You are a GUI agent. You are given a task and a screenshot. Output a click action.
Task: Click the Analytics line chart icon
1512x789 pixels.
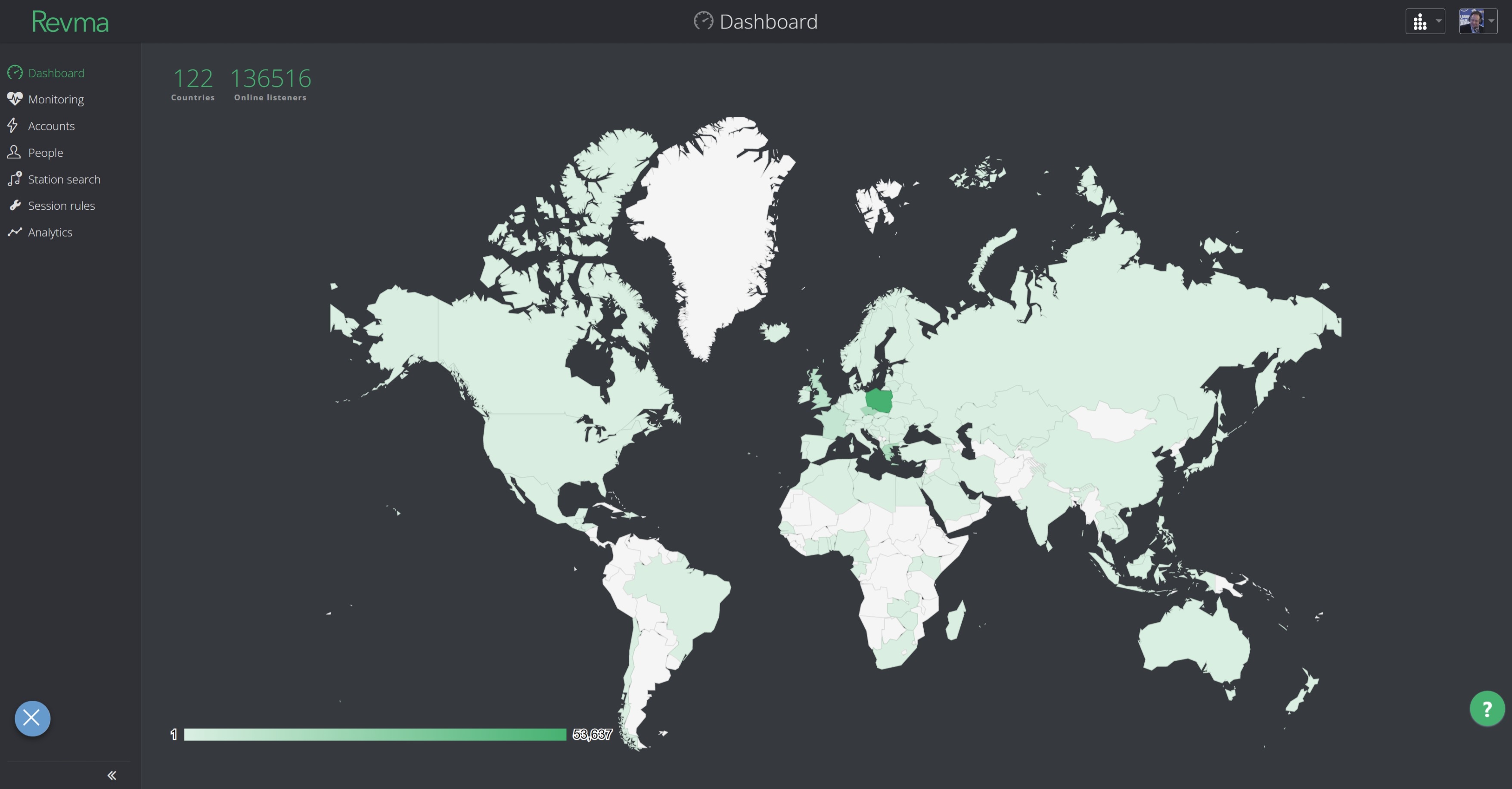(15, 232)
